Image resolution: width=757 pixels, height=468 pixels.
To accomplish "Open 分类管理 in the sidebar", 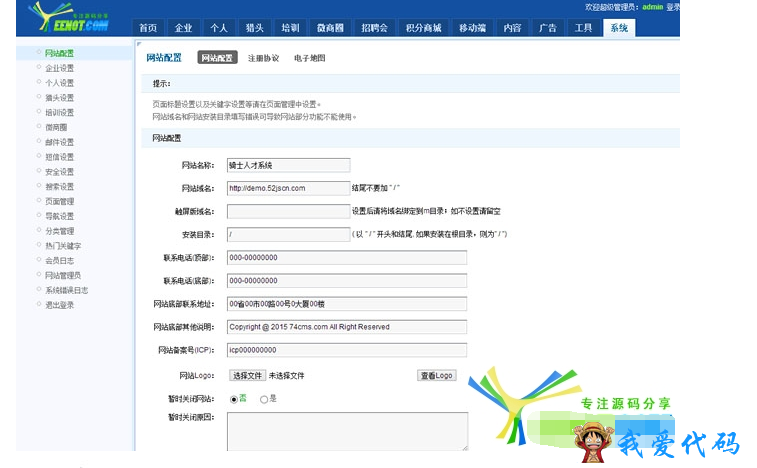I will coord(59,231).
